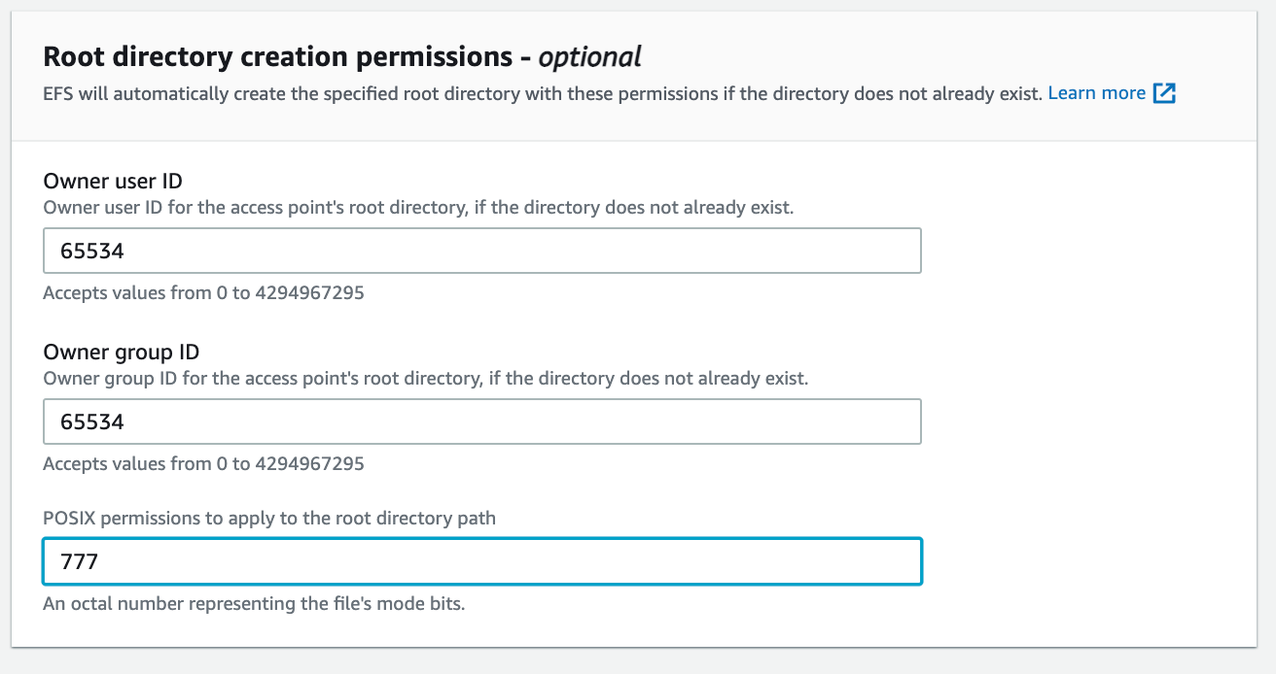Click the Accepts values hint under Owner user ID
This screenshot has width=1276, height=674.
203,293
